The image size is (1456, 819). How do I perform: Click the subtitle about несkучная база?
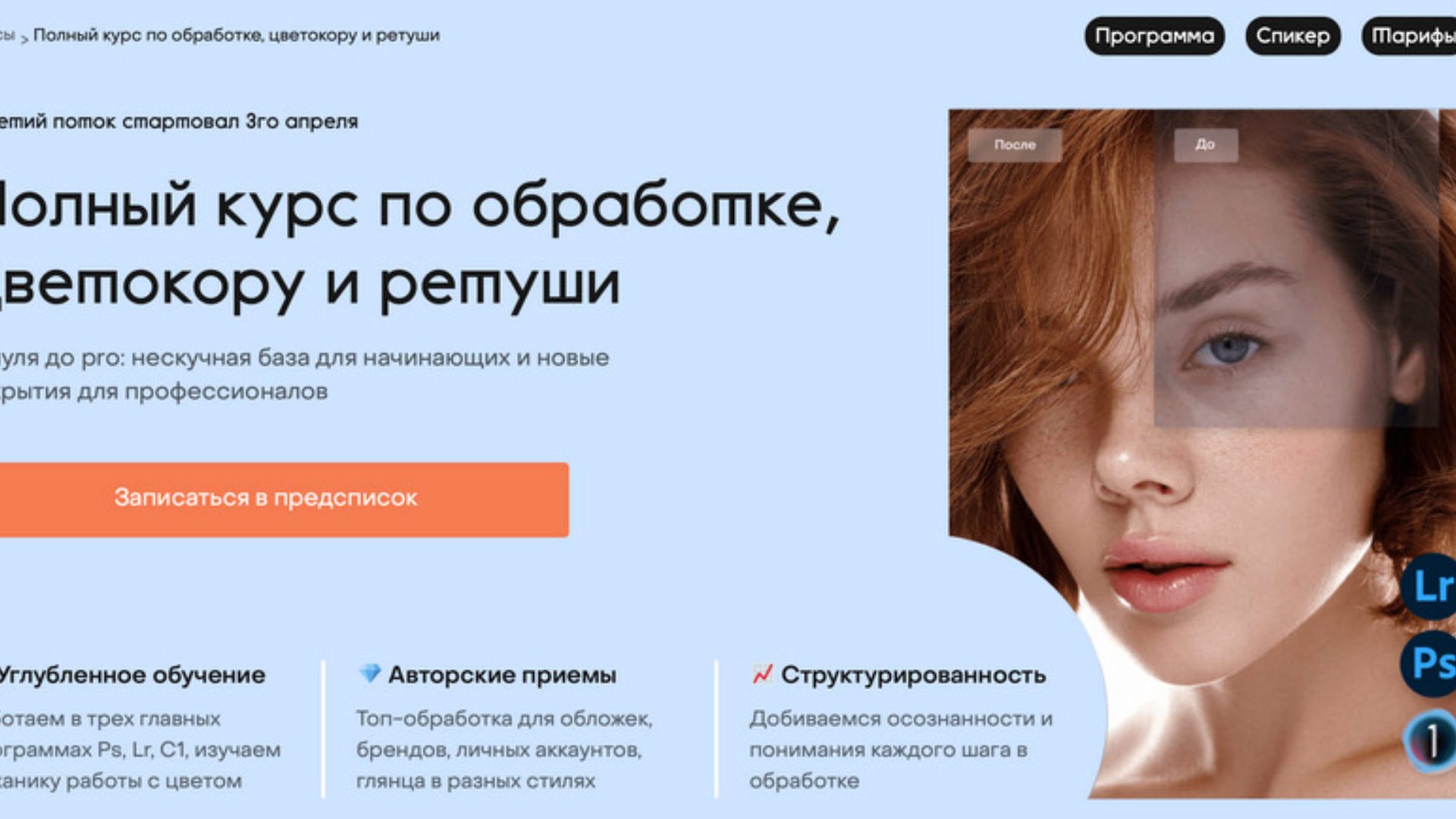pos(304,375)
